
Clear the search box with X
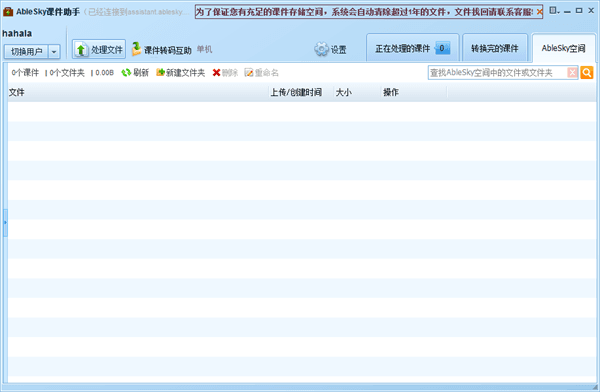(572, 72)
